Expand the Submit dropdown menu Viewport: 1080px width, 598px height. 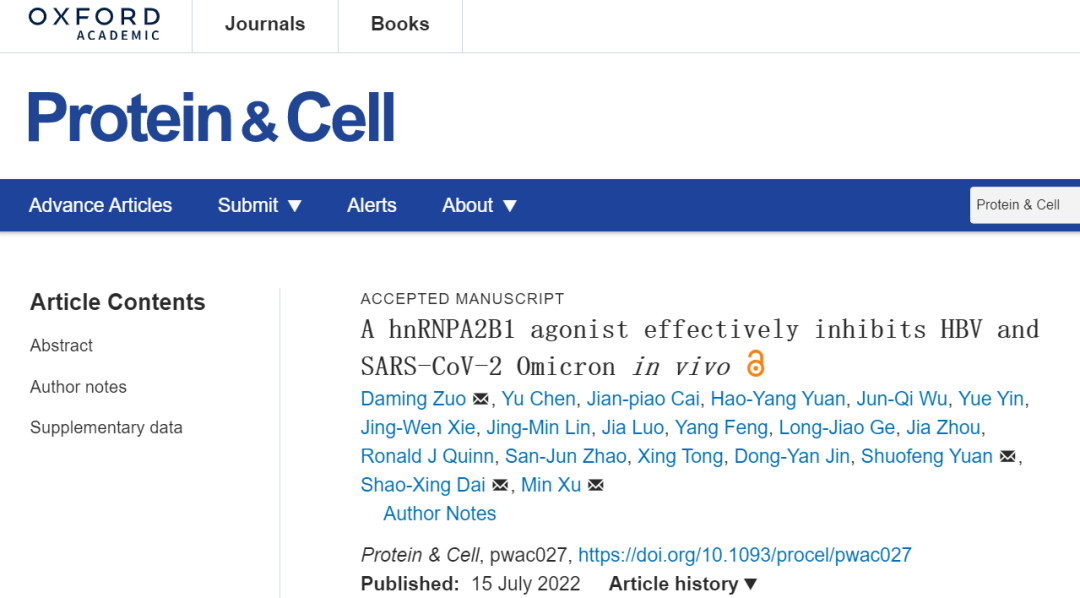click(260, 205)
